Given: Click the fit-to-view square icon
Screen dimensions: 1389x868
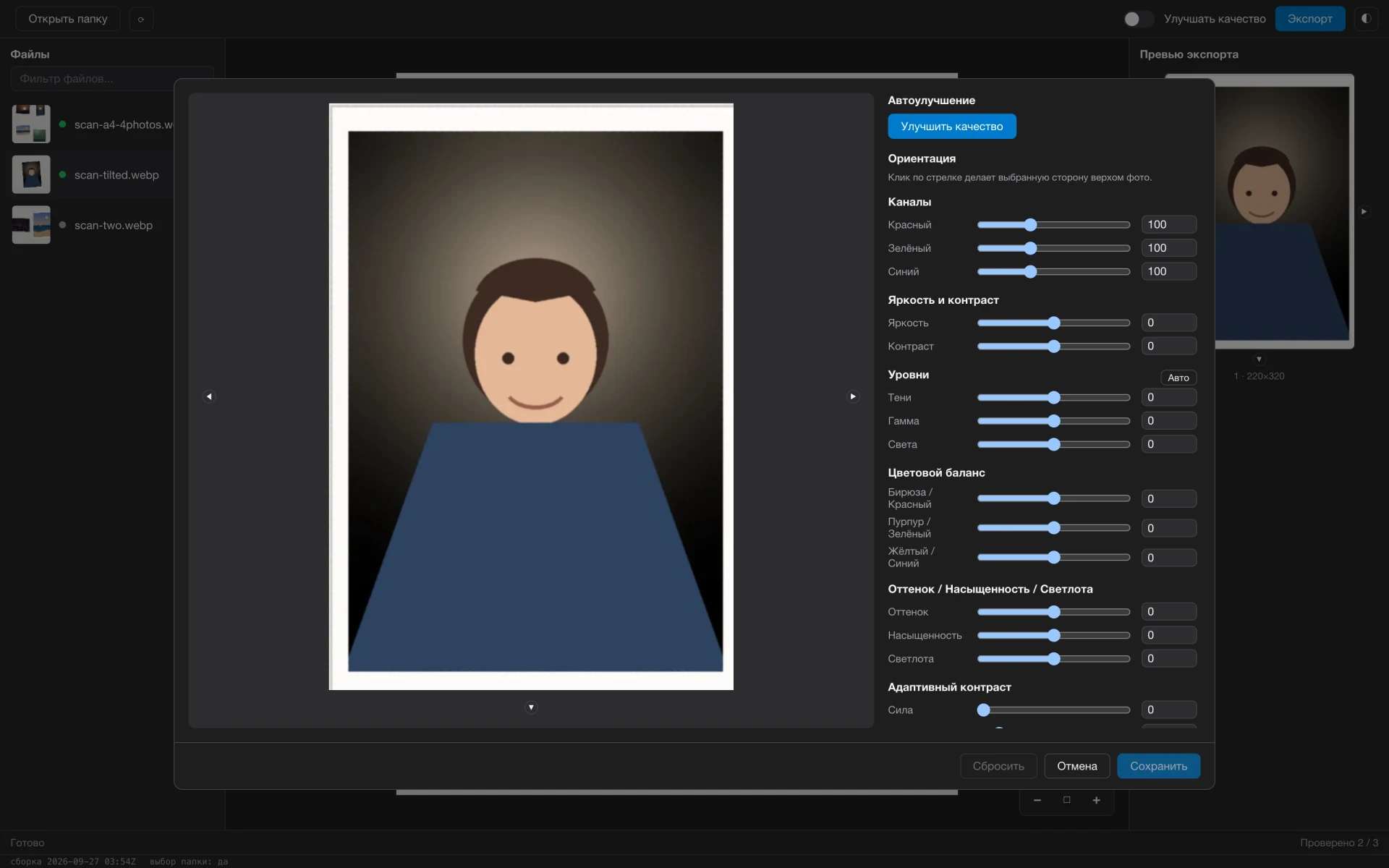Looking at the screenshot, I should click(x=1066, y=800).
